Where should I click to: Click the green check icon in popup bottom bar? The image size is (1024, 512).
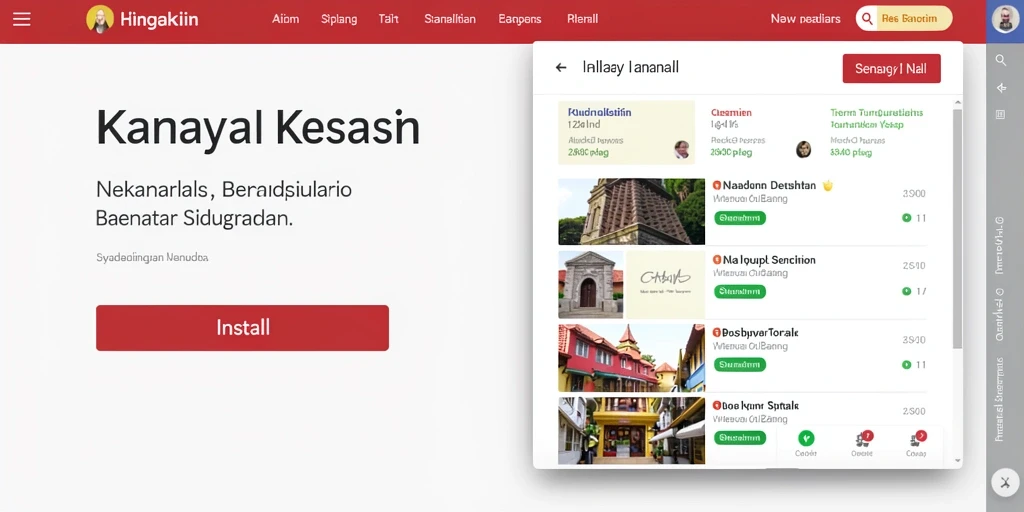[x=806, y=438]
